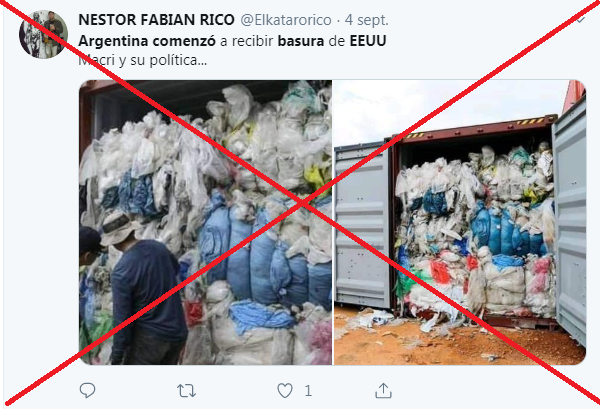Open the close-up photo of plastic bales
The height and width of the screenshot is (409, 600).
click(x=205, y=222)
